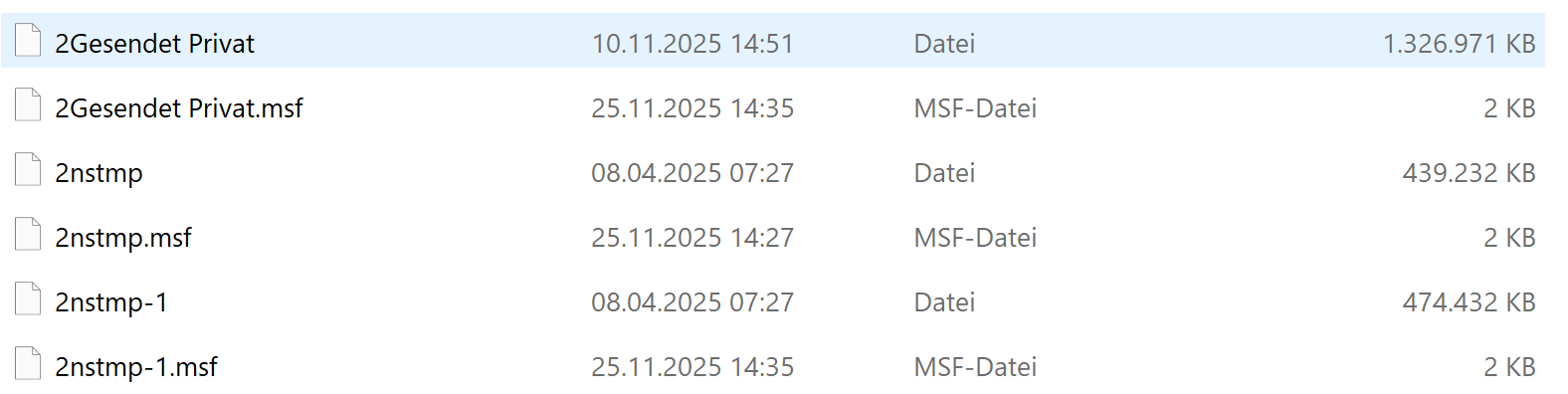Screen dimensions: 1568x394
Task: Click the 10.11.2025 14:51 modified date
Action: coord(692,44)
